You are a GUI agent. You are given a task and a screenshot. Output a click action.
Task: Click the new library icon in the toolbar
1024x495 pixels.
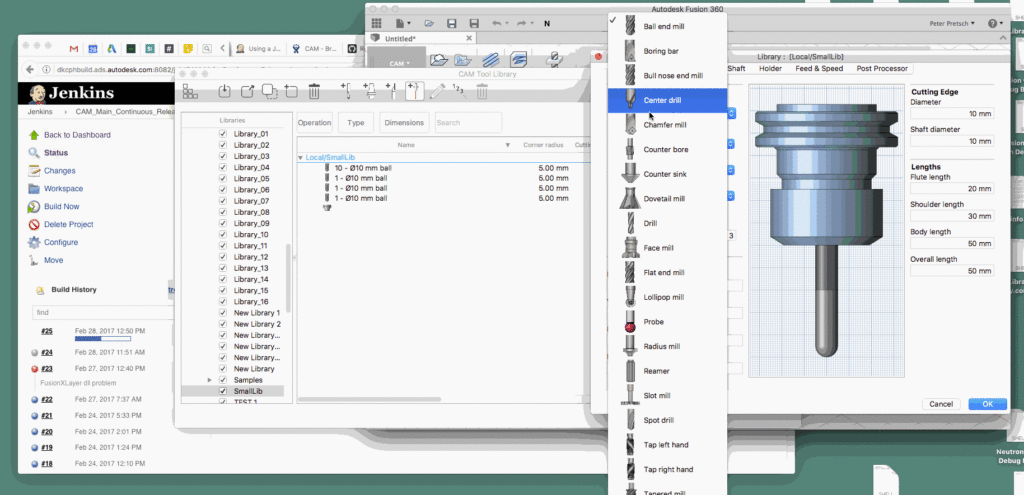pyautogui.click(x=291, y=91)
